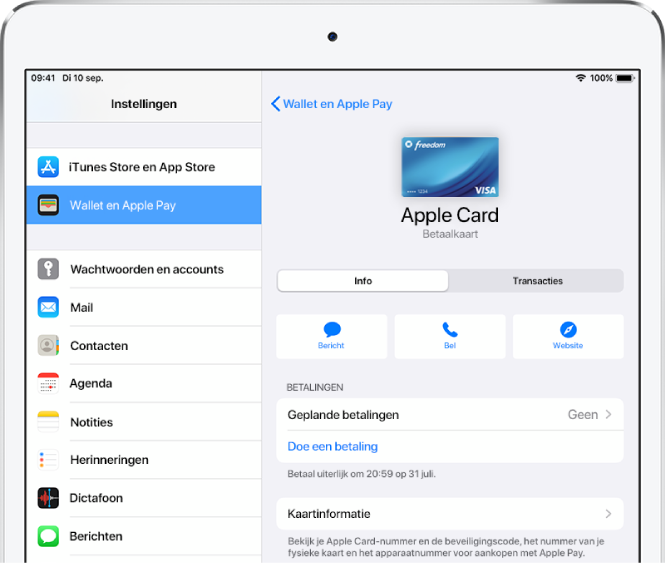This screenshot has height=564, width=665.
Task: Tap the Notities icon
Action: pos(48,422)
